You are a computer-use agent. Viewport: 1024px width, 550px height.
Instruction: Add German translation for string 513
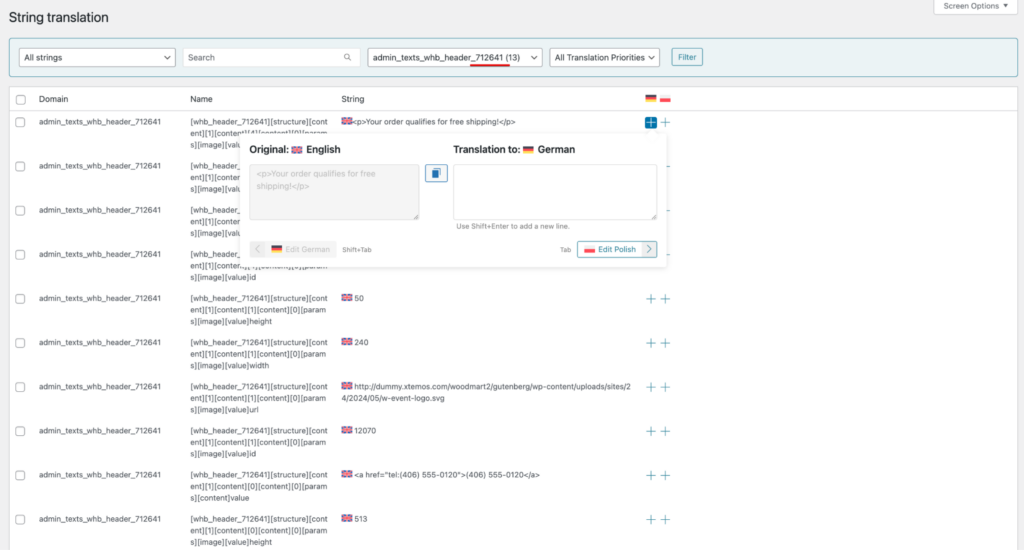(x=650, y=519)
